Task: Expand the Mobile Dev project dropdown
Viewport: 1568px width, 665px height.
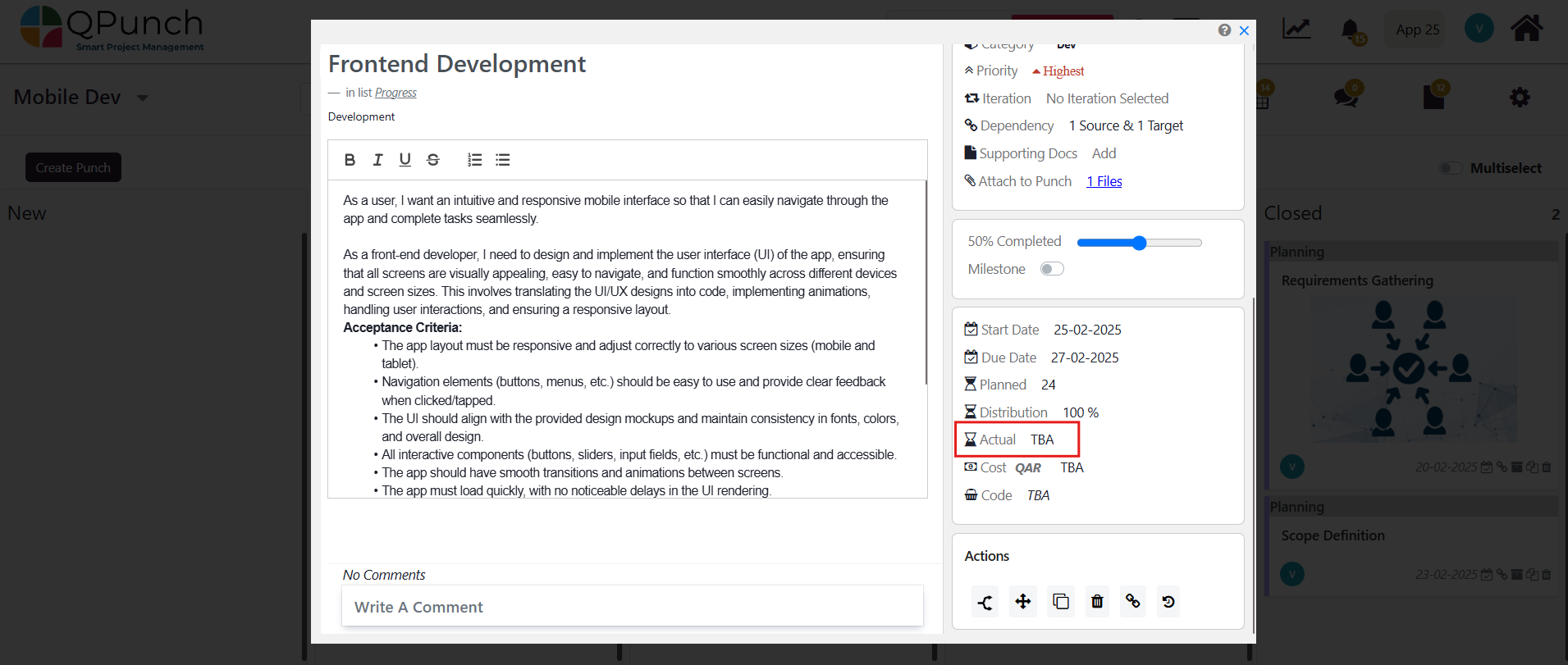Action: tap(143, 98)
